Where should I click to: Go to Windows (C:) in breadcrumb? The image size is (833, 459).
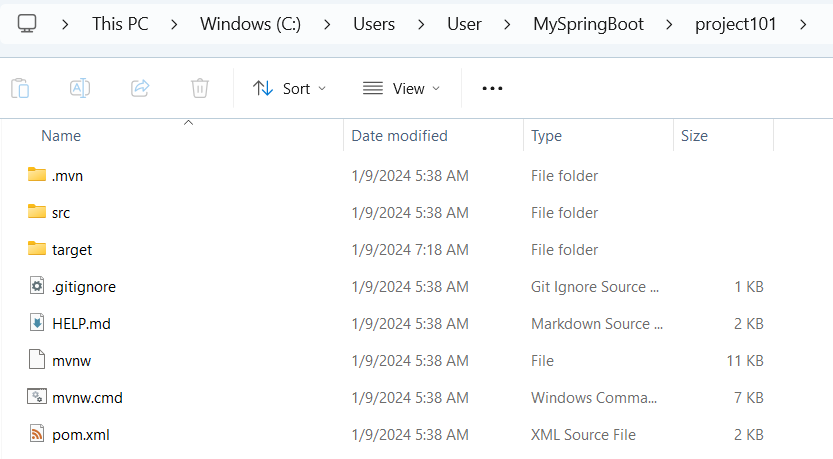pos(250,24)
